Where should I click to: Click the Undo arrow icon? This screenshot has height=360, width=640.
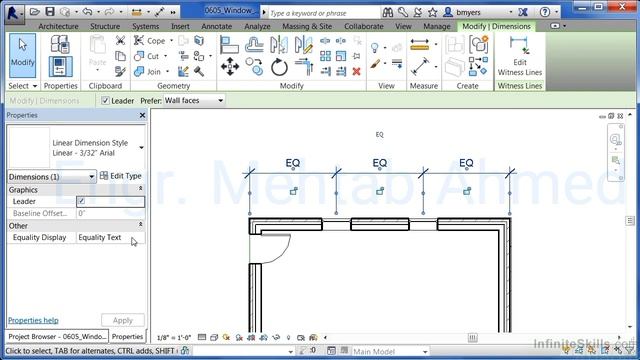click(x=87, y=12)
